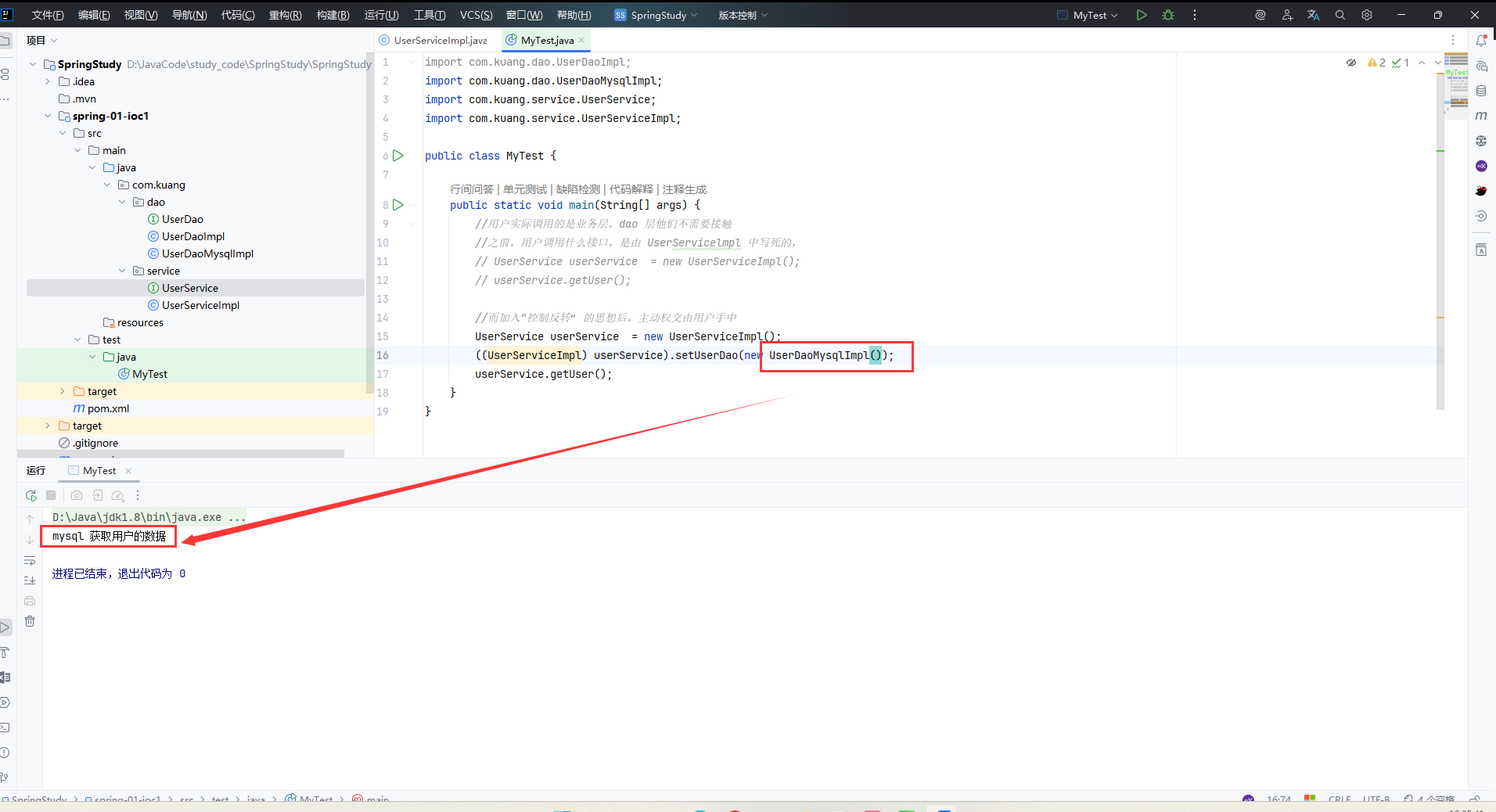Close the MyTest.java editor tab
The width and height of the screenshot is (1496, 812).
[581, 40]
